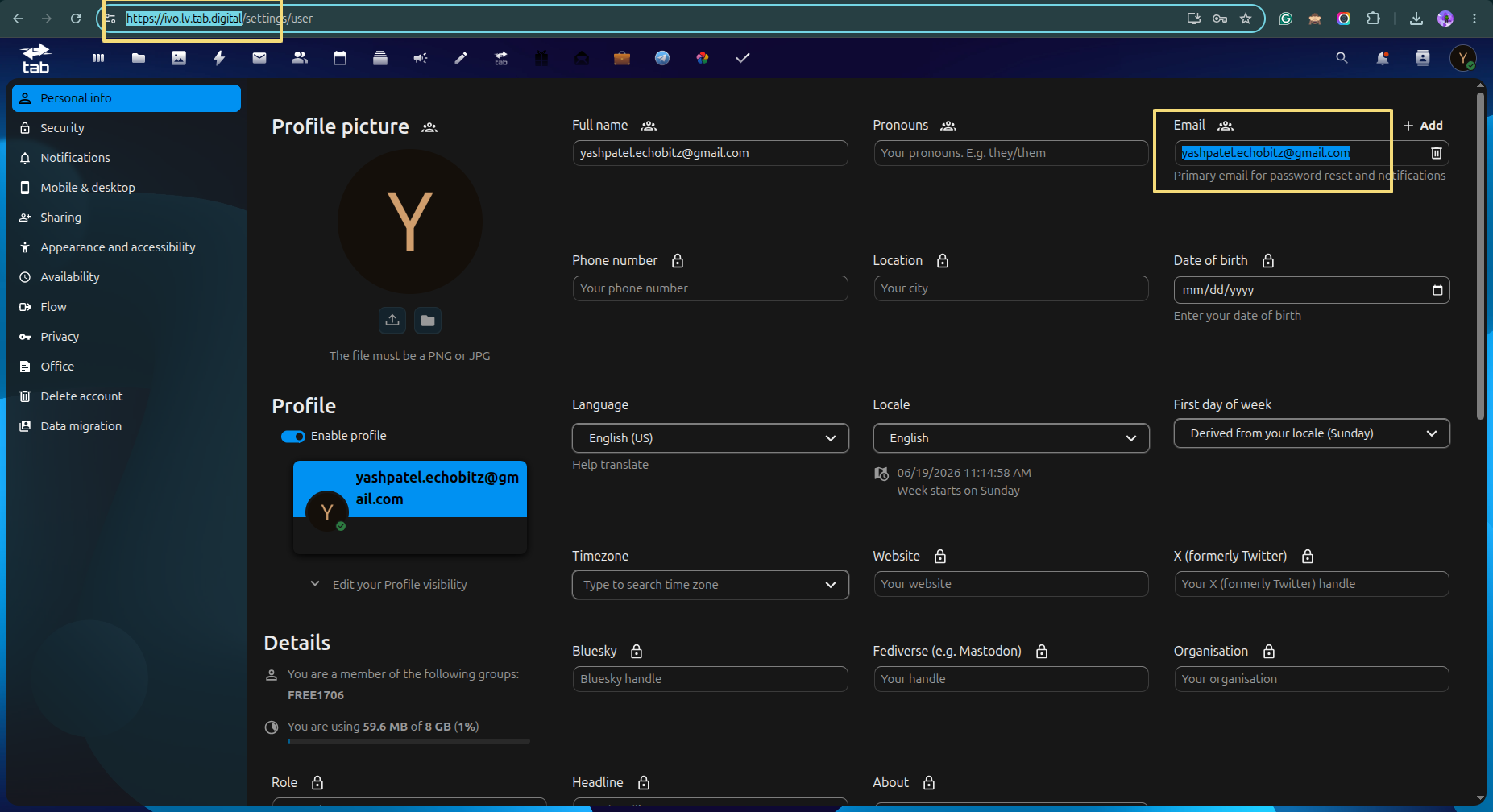Open the user avatar menu
The image size is (1493, 812).
1463,58
